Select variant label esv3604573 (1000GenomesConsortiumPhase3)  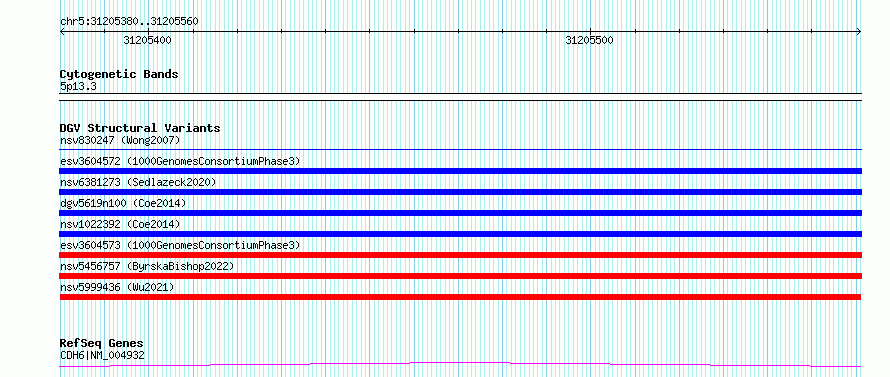(x=180, y=245)
